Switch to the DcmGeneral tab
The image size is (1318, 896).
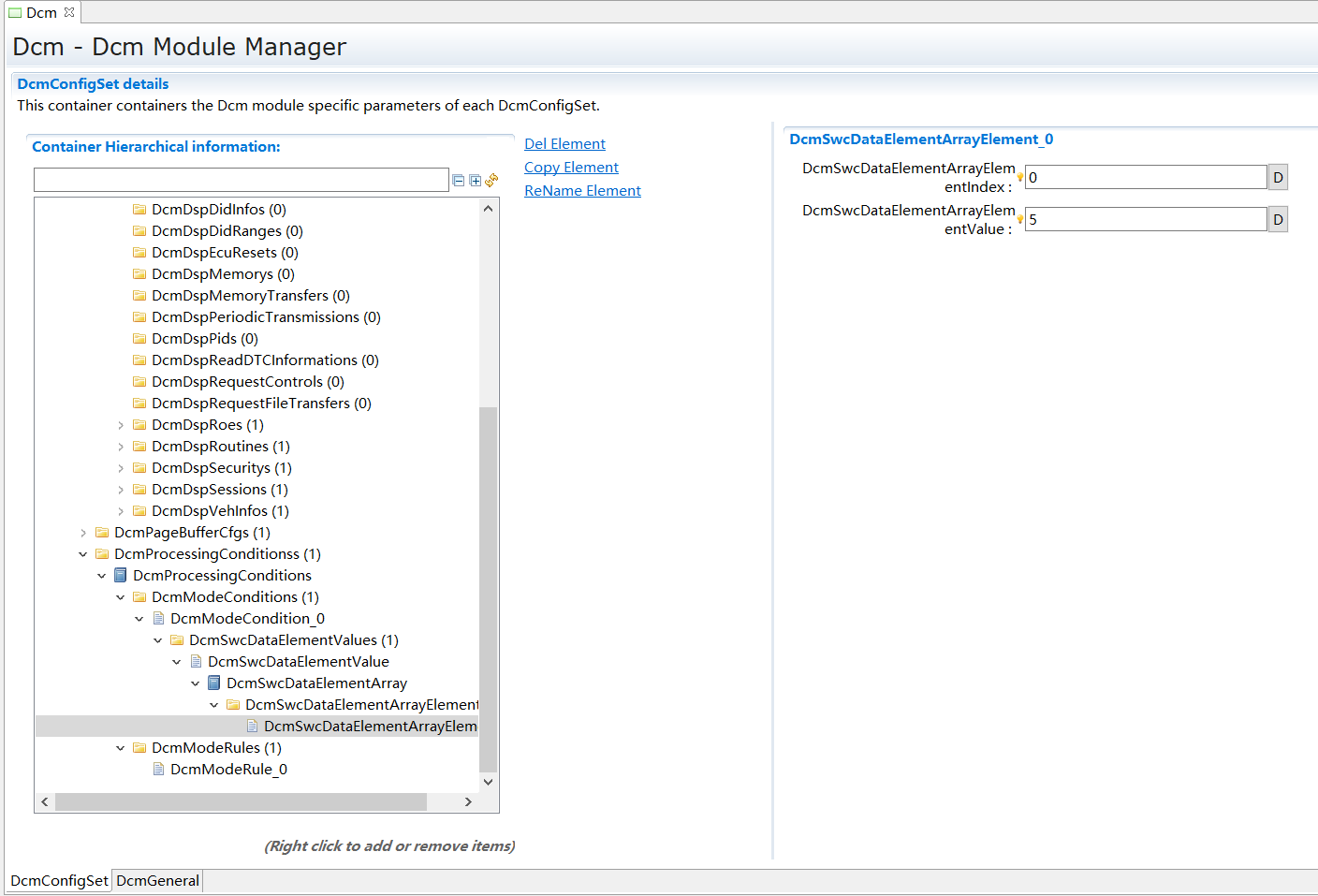157,881
